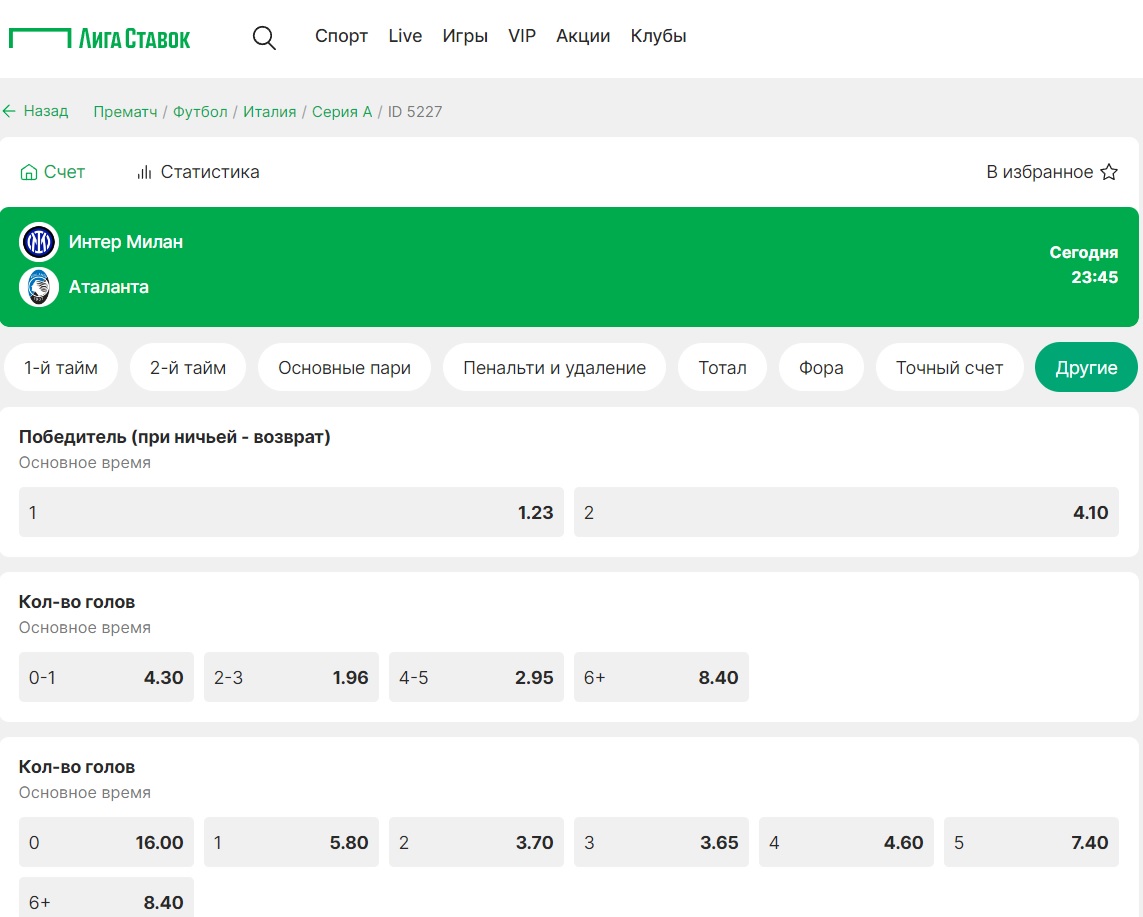
Task: Pick exactly 2 goals at 3.70
Action: 477,842
